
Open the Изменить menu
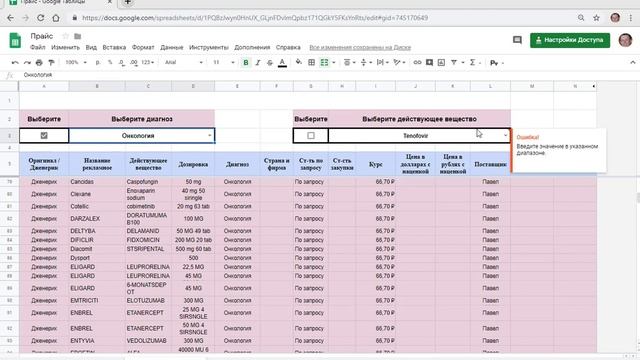pyautogui.click(x=65, y=47)
